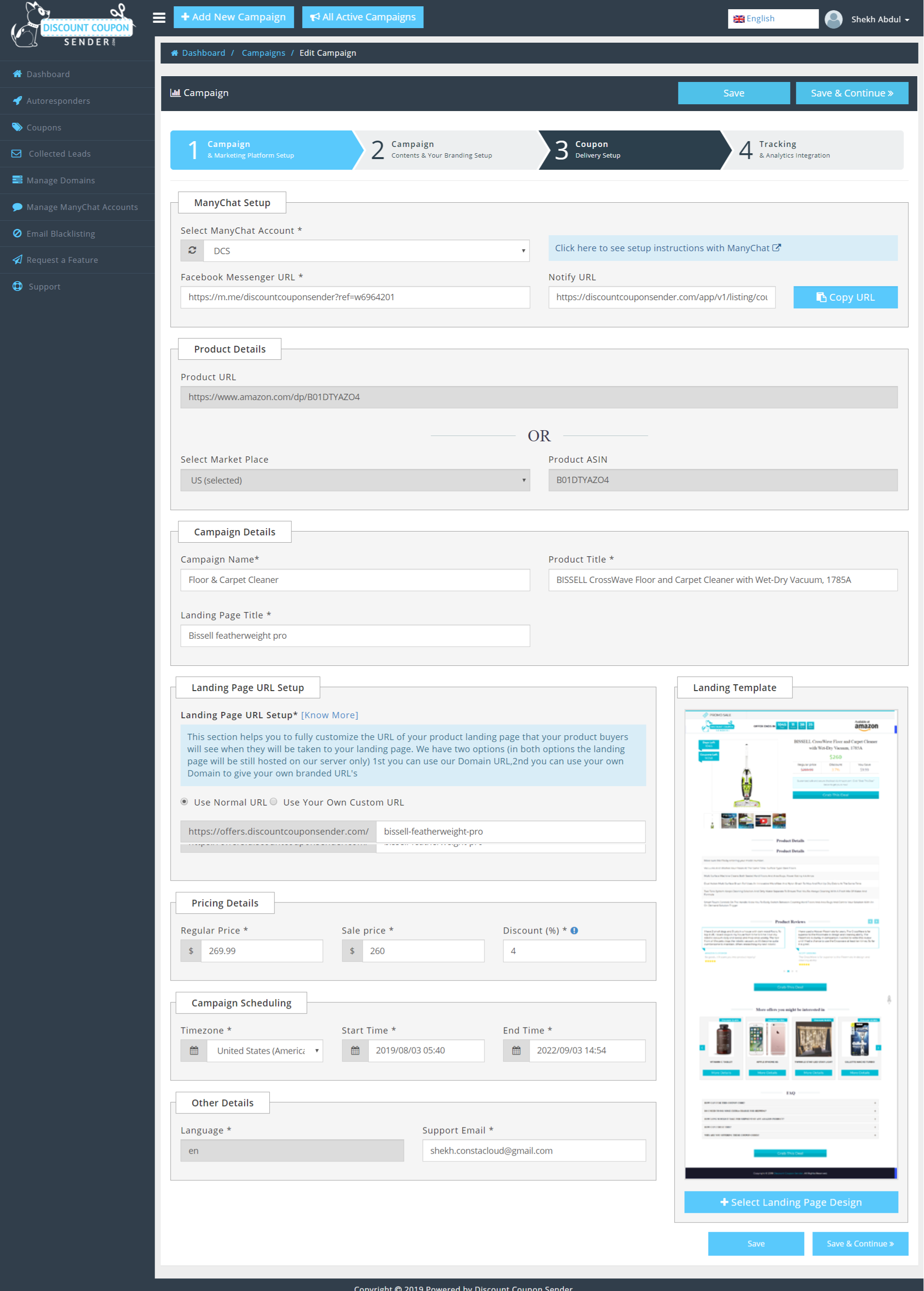Click the Discount percentage field
924x1291 pixels.
pos(574,951)
